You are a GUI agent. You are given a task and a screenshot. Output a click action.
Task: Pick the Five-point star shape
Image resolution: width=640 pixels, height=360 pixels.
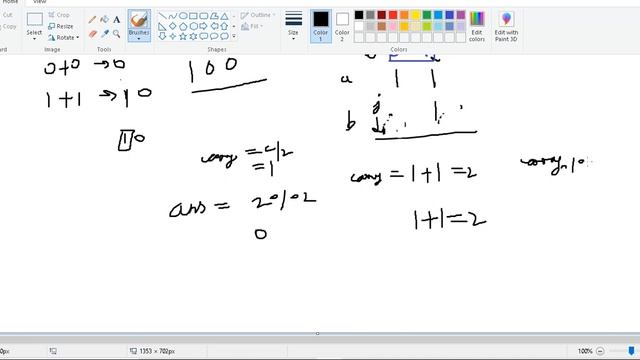pos(183,36)
